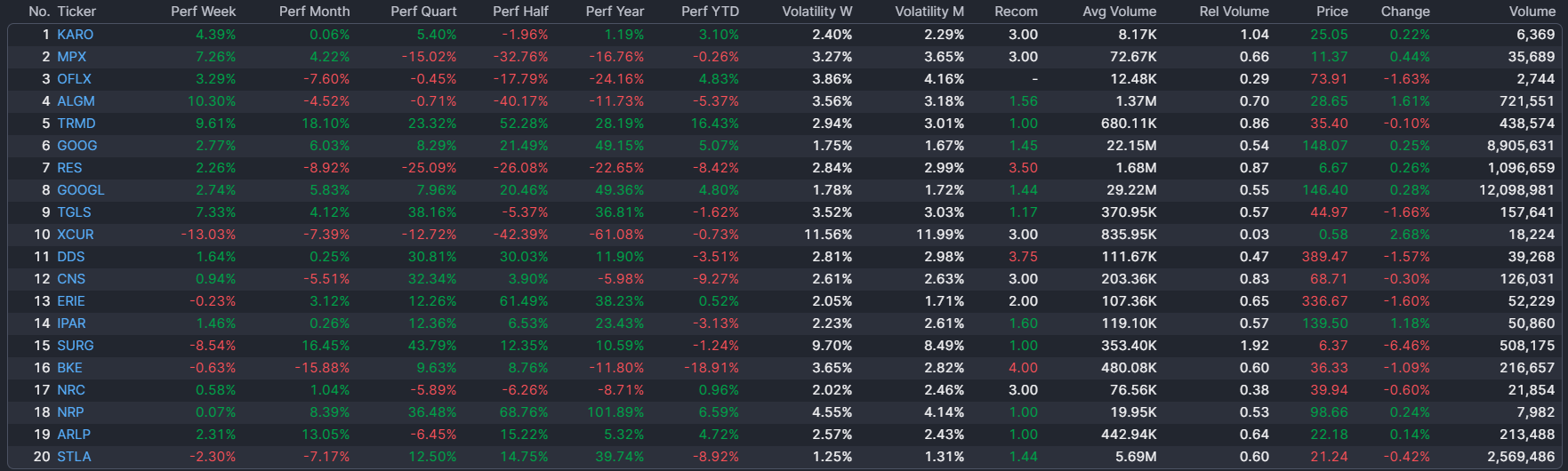The image size is (1568, 471).
Task: Sort by Volatility M column header
Action: [x=929, y=12]
